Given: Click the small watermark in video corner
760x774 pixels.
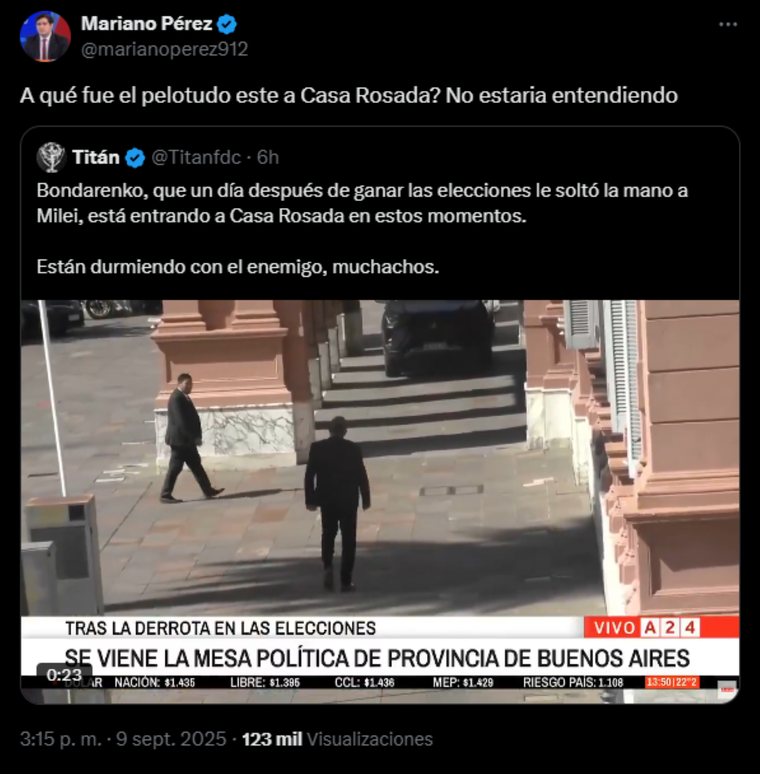Looking at the screenshot, I should pos(726,688).
